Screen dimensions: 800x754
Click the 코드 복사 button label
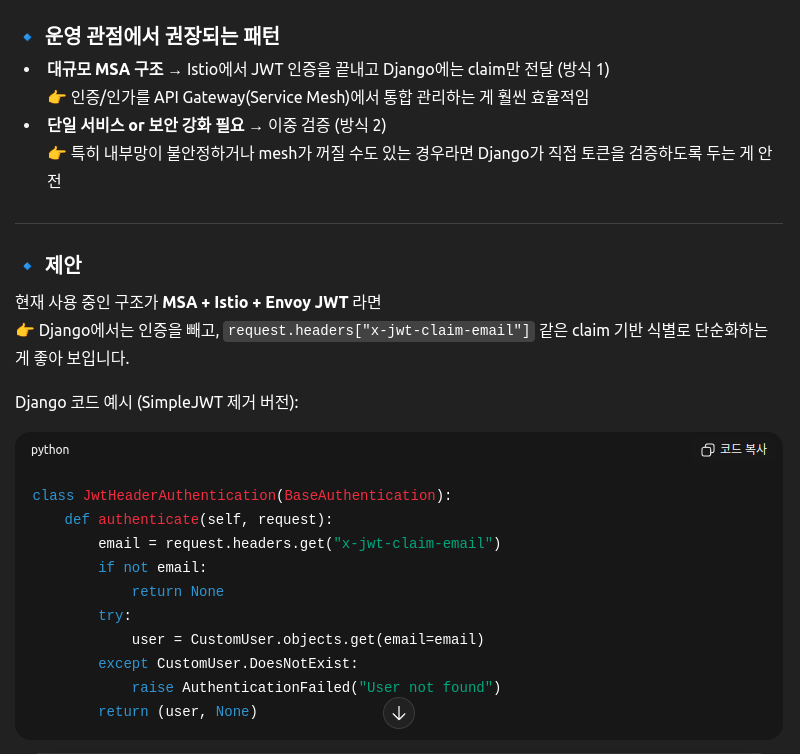coord(743,450)
